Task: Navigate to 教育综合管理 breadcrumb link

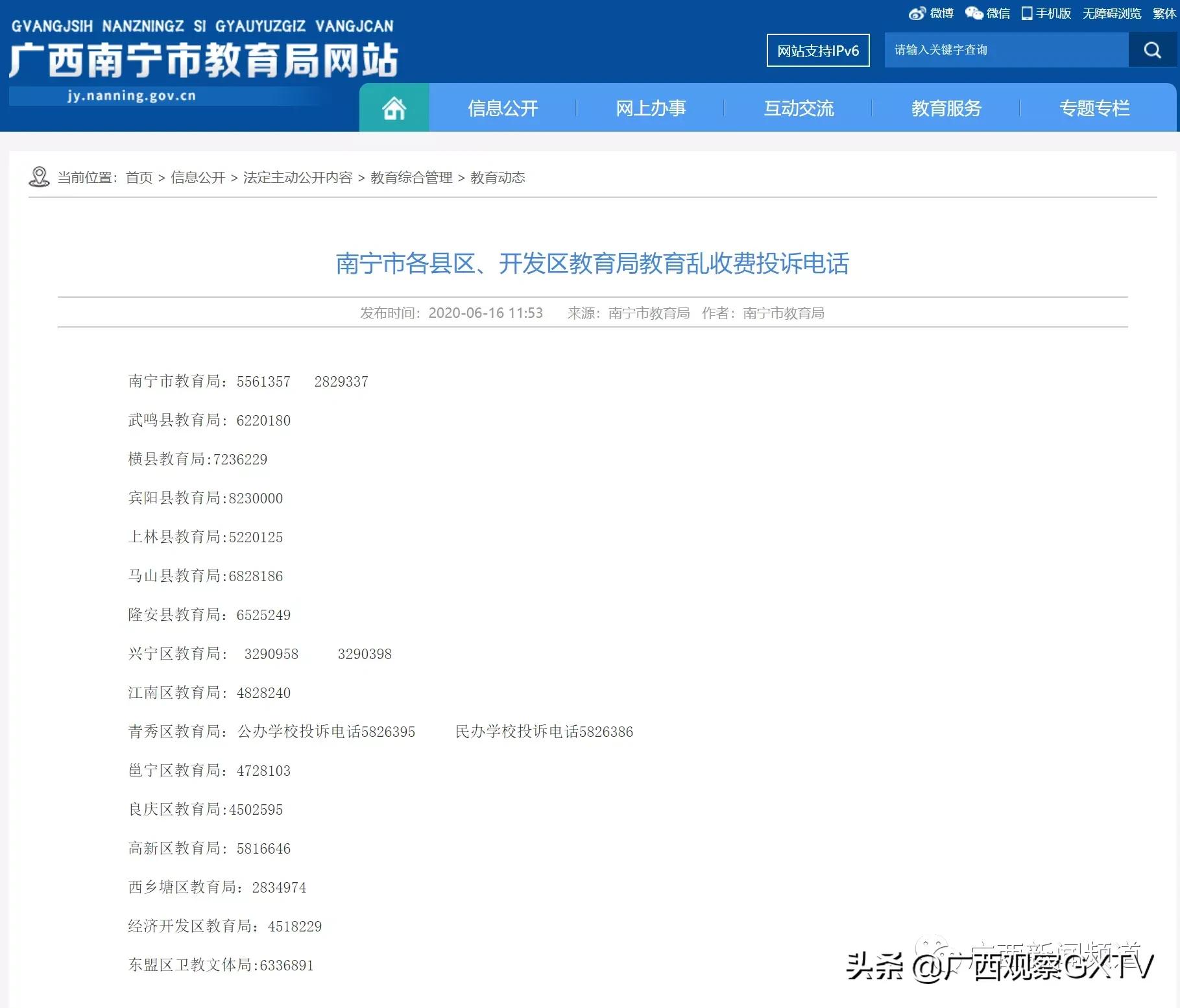Action: point(411,178)
